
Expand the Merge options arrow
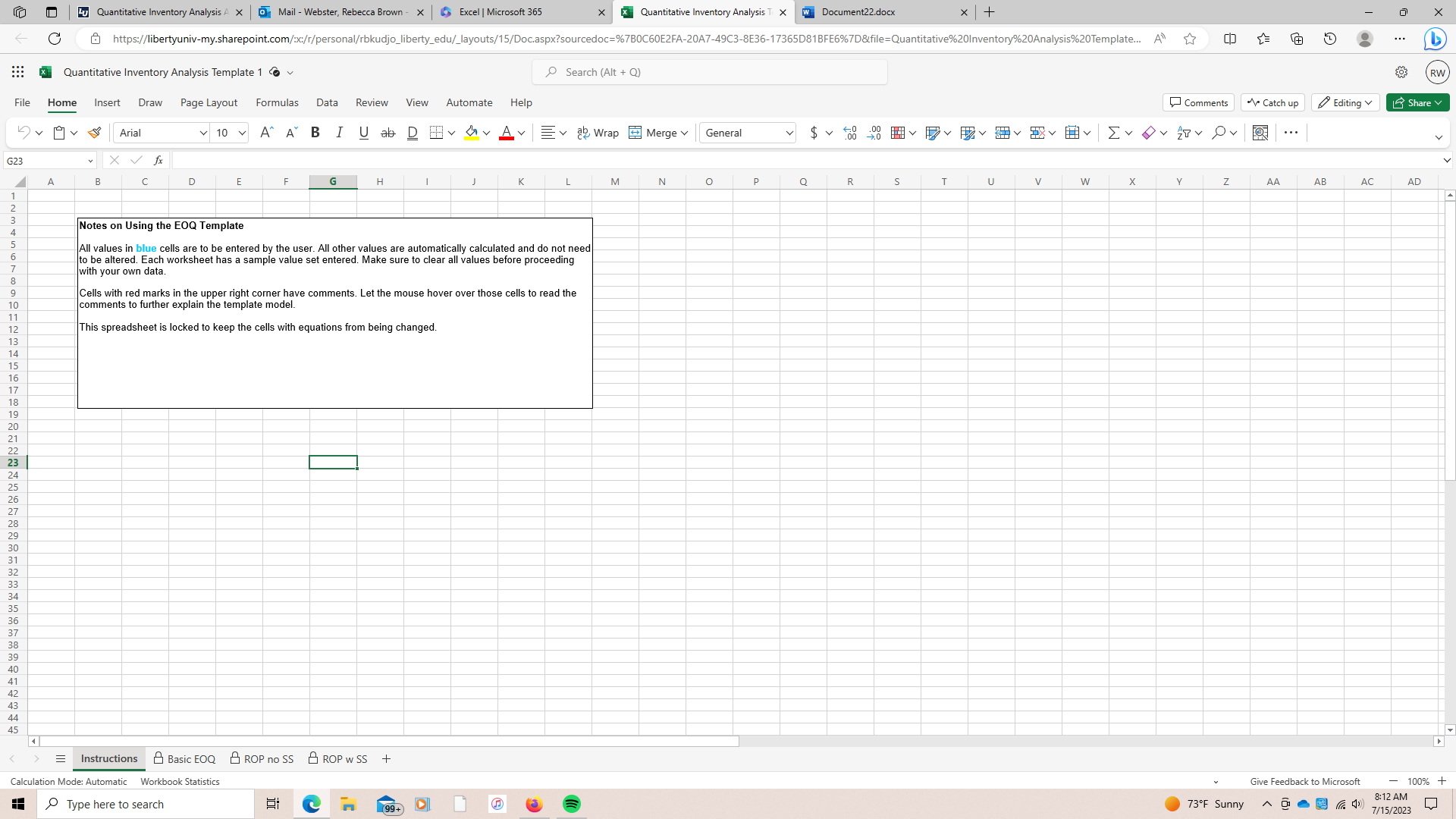coord(685,133)
